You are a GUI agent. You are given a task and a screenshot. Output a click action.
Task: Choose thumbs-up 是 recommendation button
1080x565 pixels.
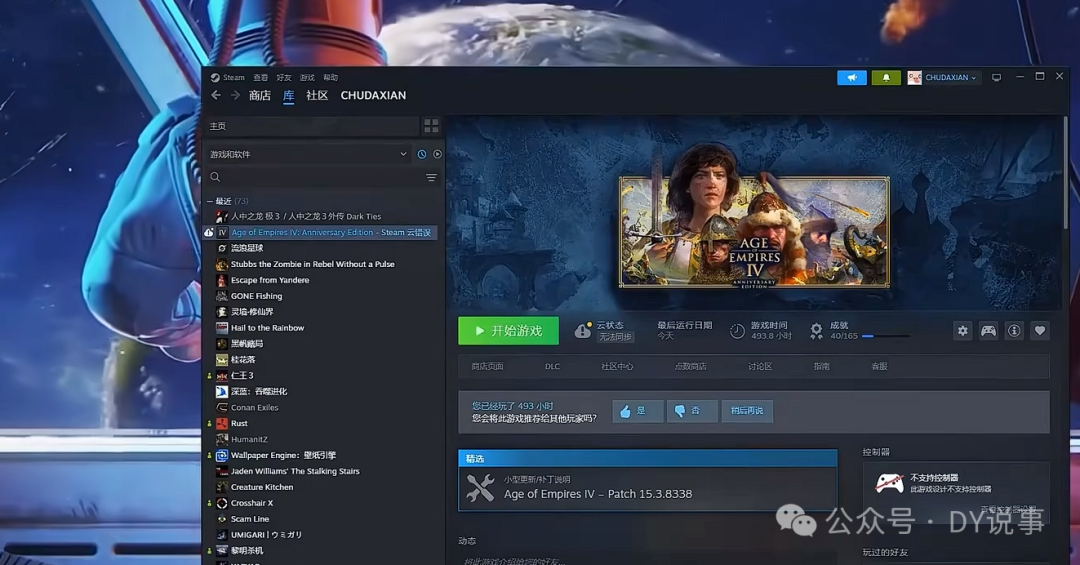(x=638, y=411)
